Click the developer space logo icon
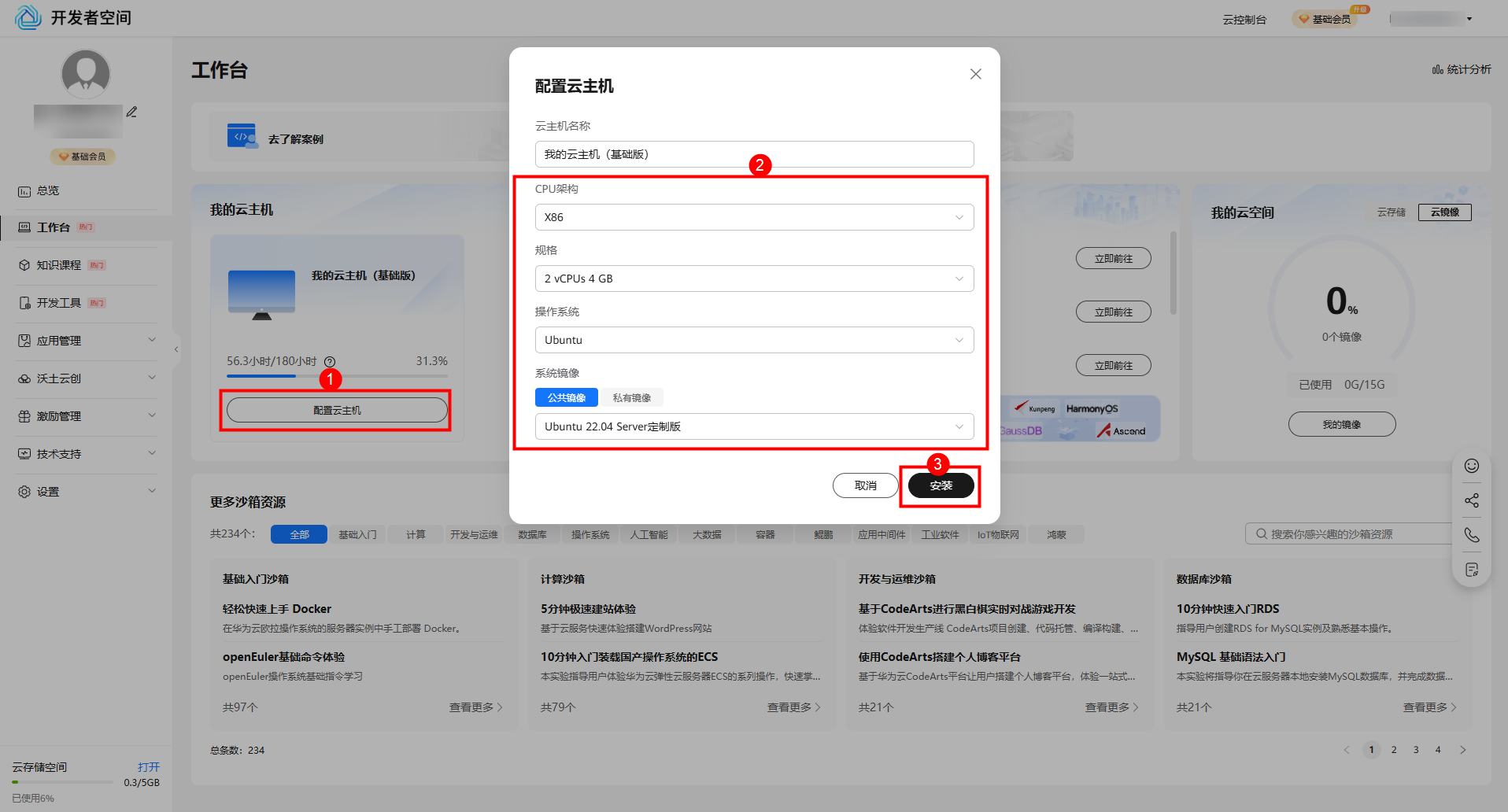1508x812 pixels. 28,17
